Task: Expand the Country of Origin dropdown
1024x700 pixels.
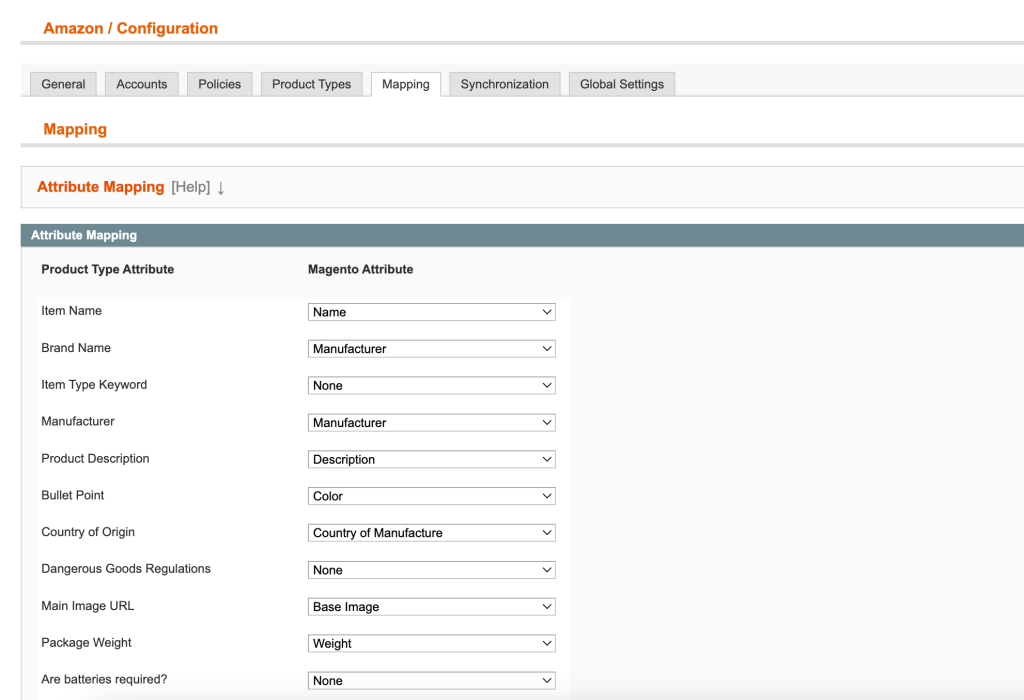Action: click(431, 533)
